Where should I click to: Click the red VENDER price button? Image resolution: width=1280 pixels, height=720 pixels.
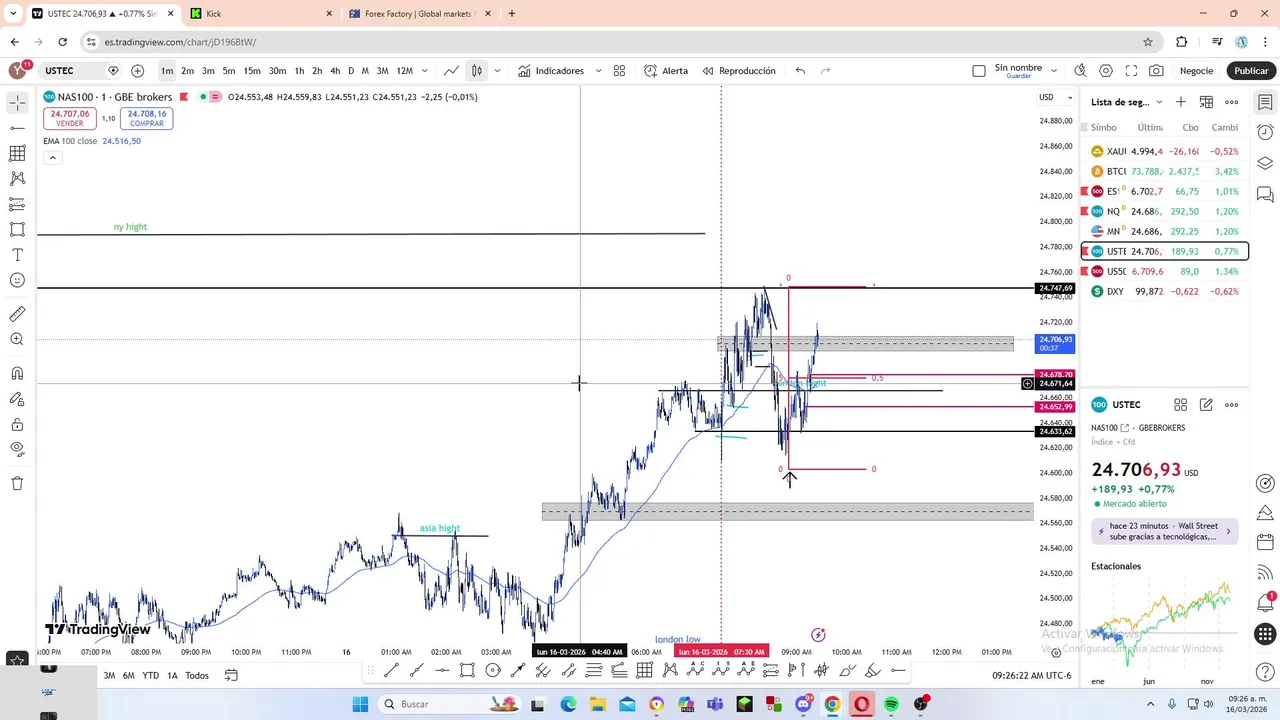(x=70, y=118)
